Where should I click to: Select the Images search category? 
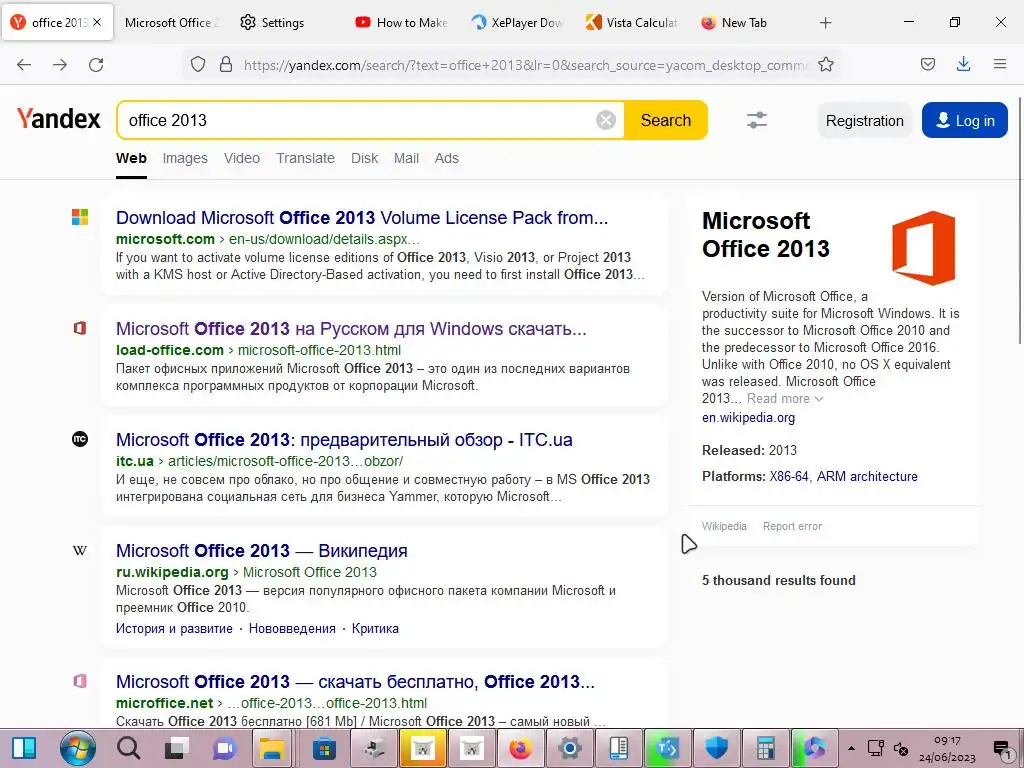[185, 158]
